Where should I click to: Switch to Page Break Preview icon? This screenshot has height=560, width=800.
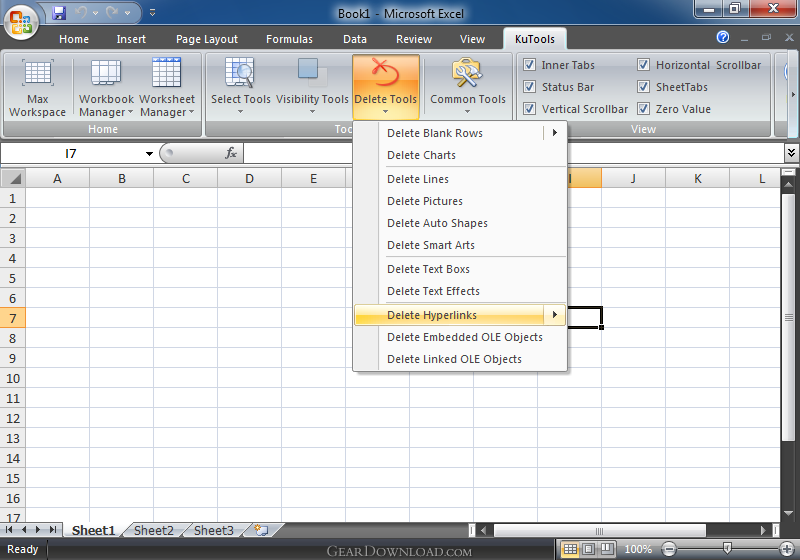pos(607,549)
